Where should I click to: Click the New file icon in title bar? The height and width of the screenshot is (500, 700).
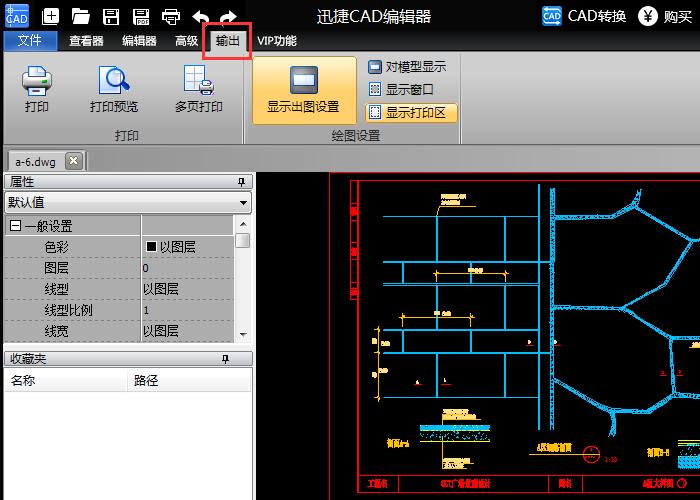point(51,16)
